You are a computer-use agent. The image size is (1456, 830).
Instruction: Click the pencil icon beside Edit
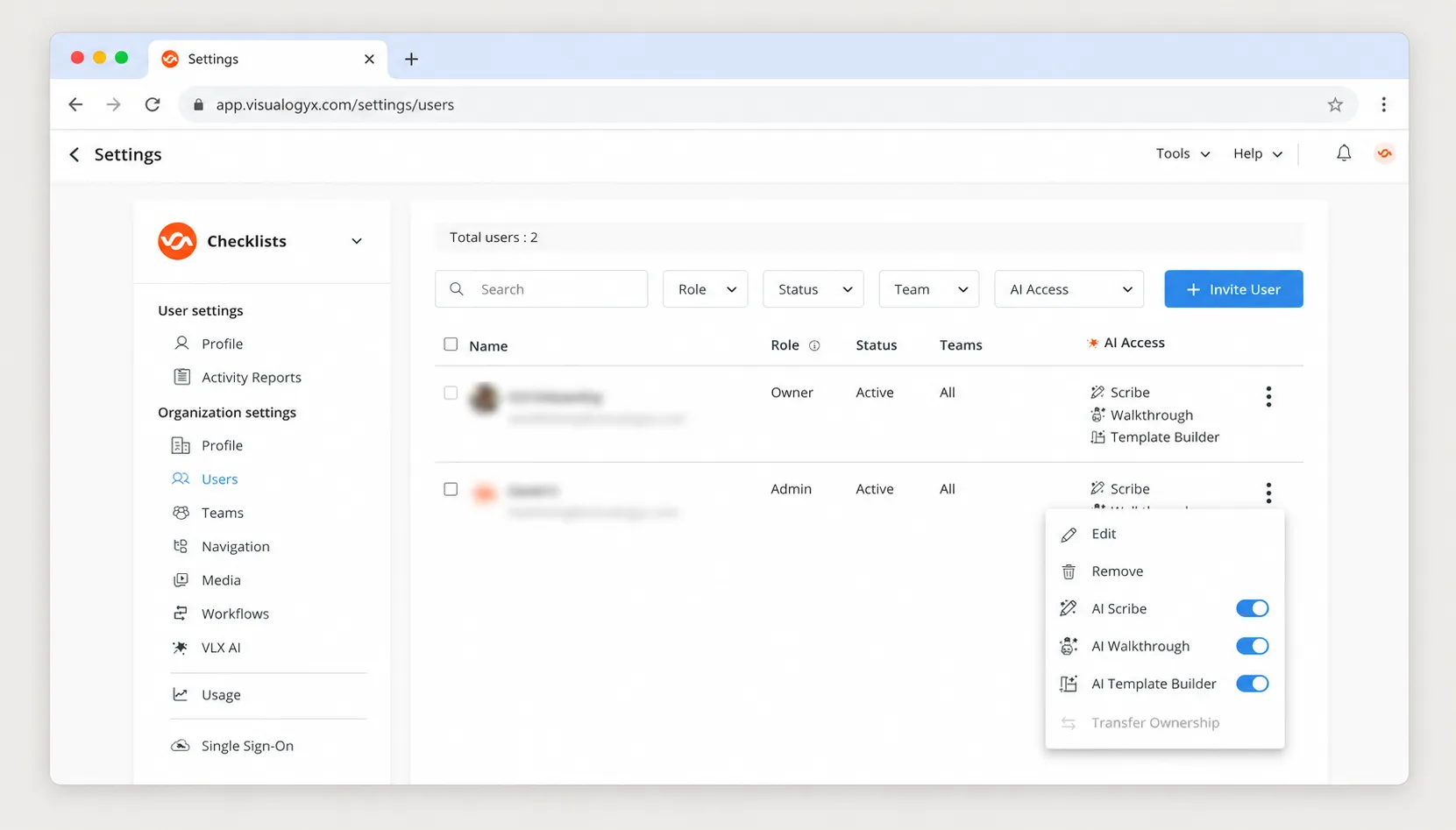(1069, 534)
